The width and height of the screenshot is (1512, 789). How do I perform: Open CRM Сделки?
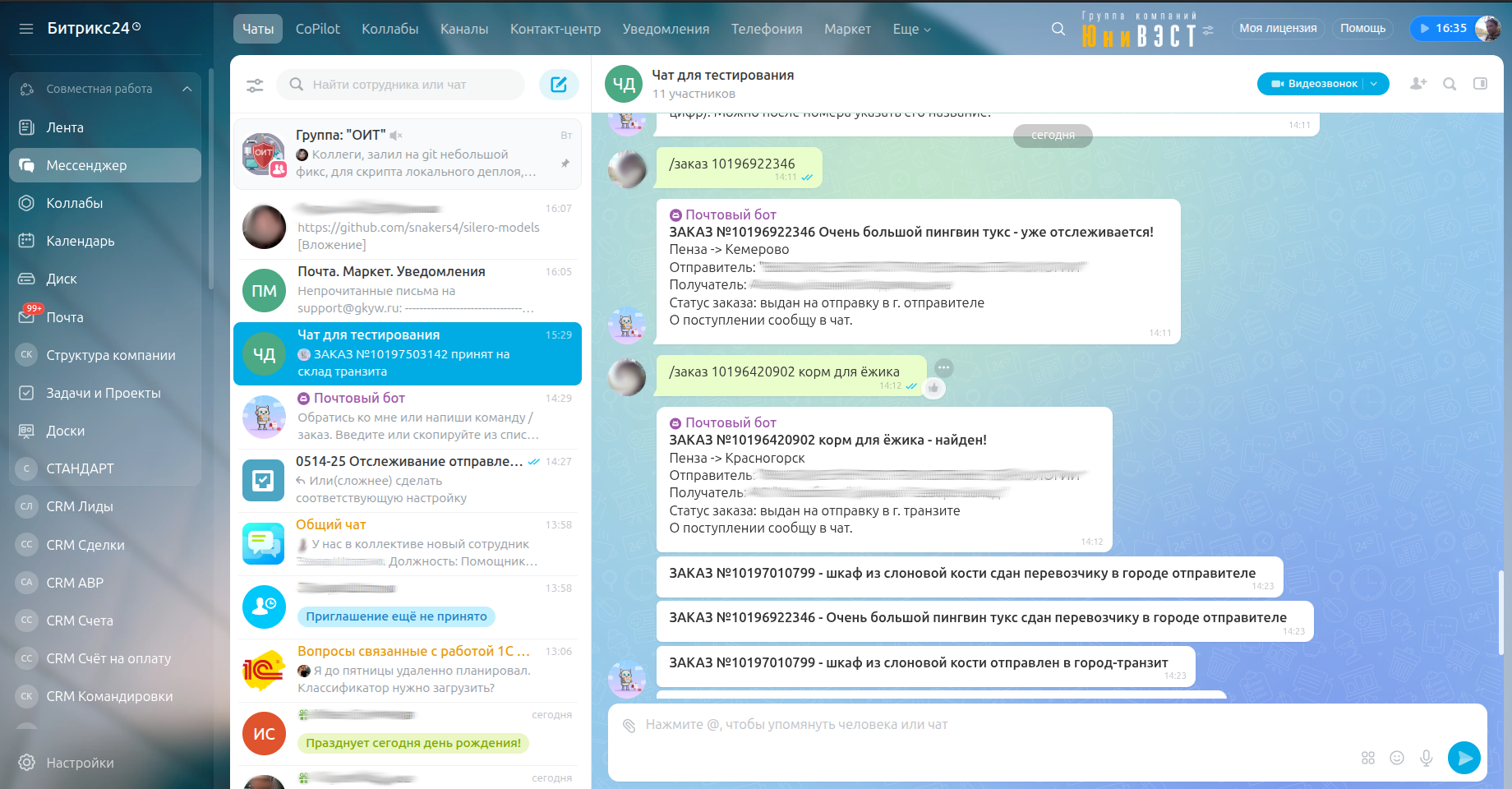click(x=105, y=545)
